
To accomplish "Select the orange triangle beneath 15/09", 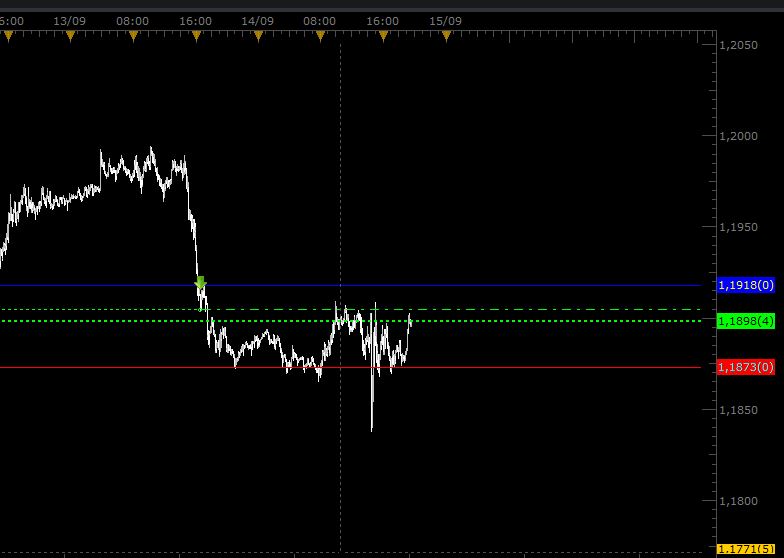I will 446,37.
